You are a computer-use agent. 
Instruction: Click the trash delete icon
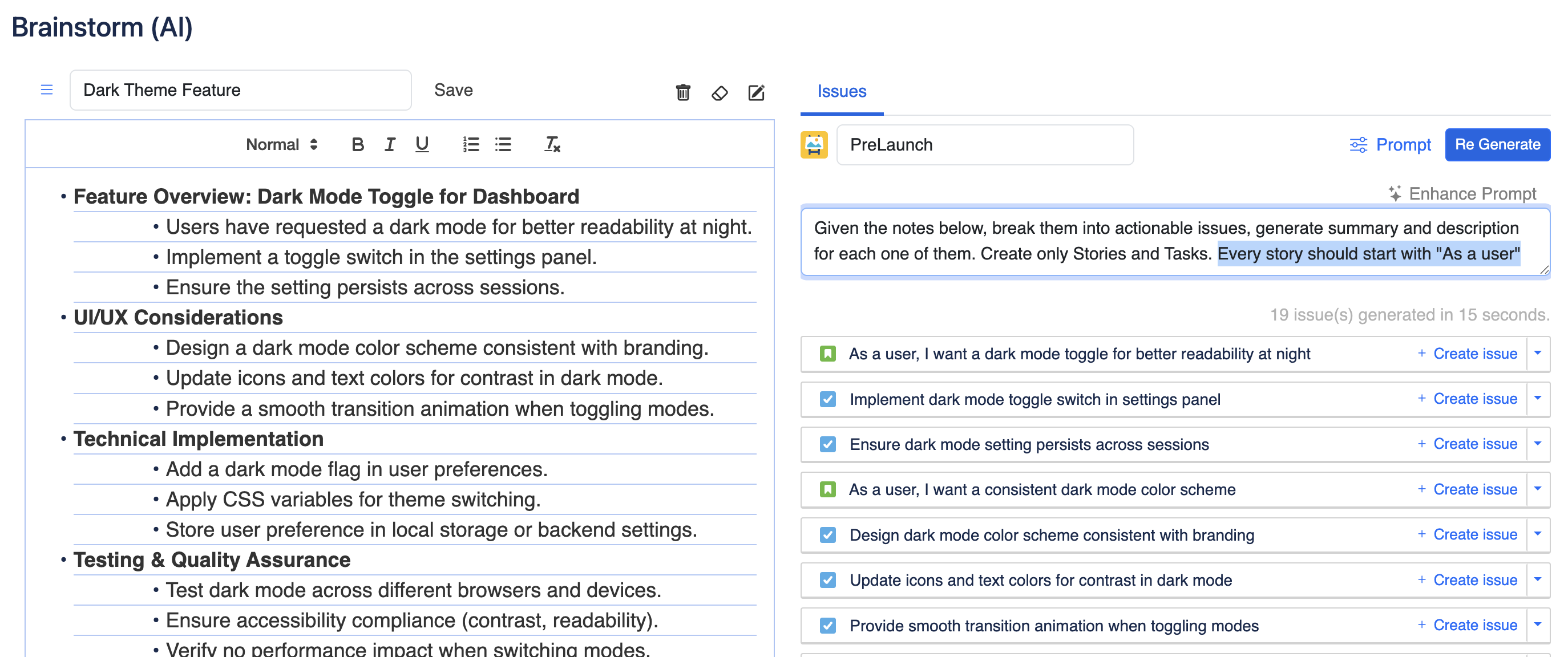point(683,92)
